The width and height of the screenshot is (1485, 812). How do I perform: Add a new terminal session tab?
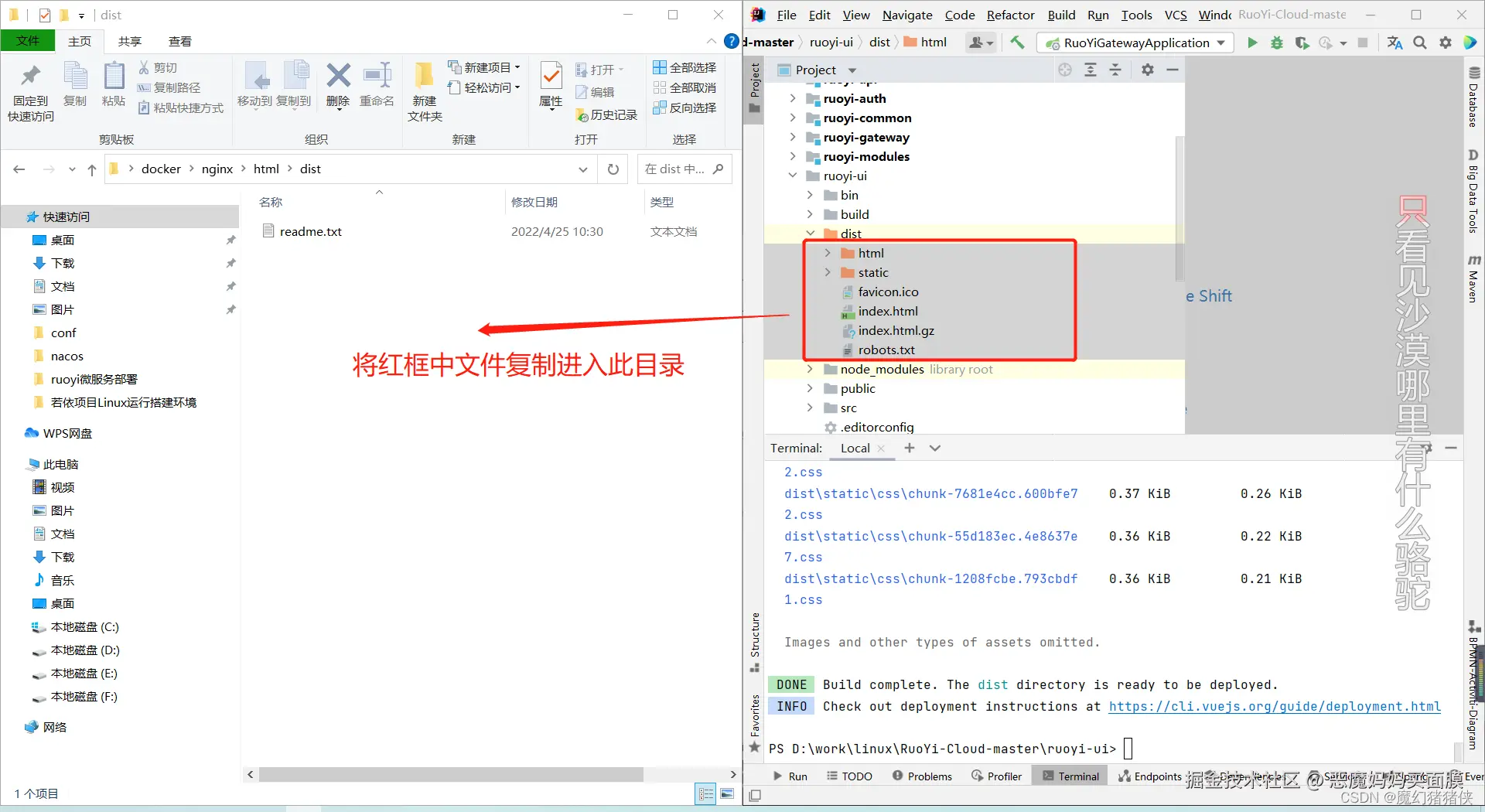coord(910,448)
